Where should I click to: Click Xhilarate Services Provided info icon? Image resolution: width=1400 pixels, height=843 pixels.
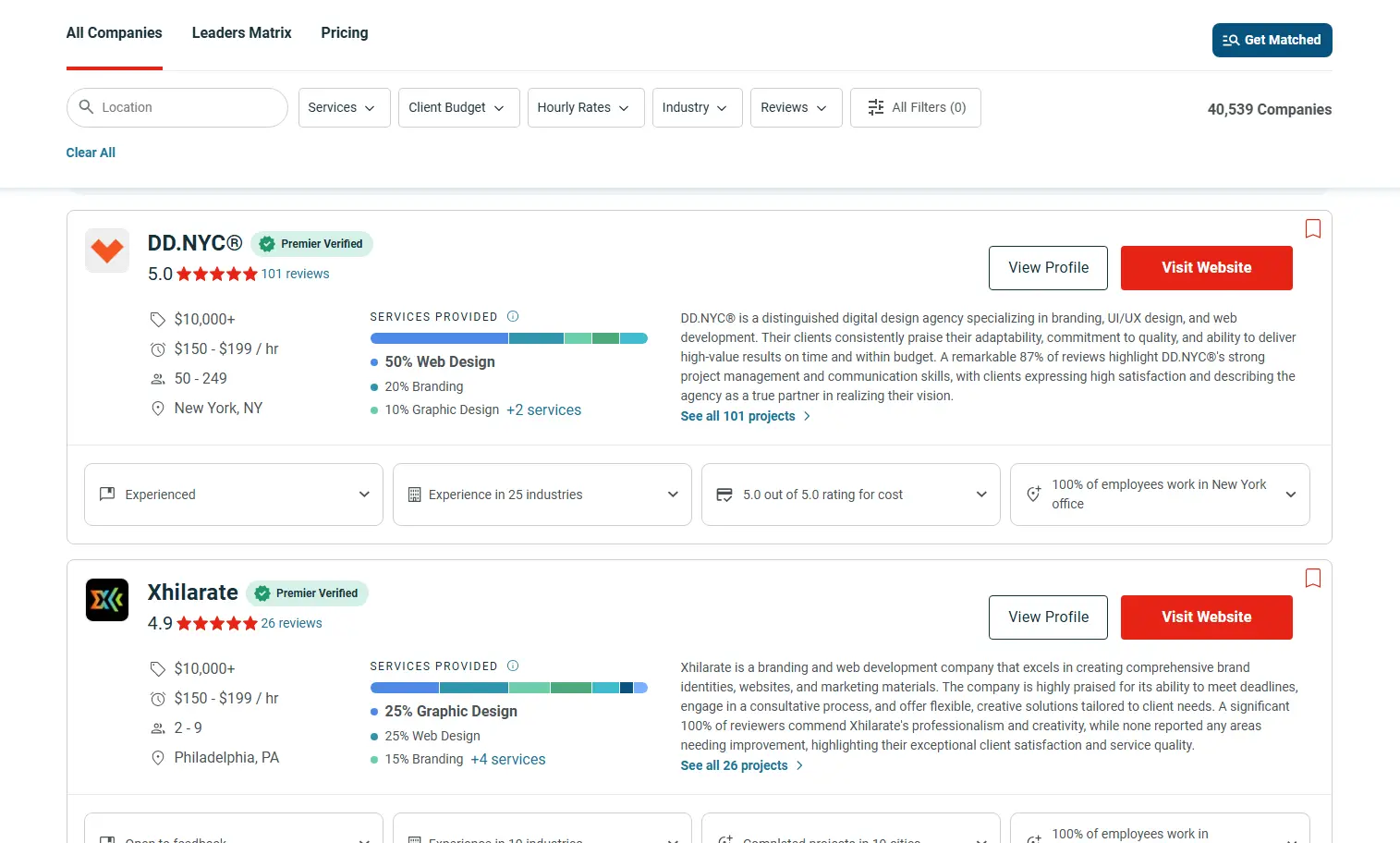[x=513, y=666]
